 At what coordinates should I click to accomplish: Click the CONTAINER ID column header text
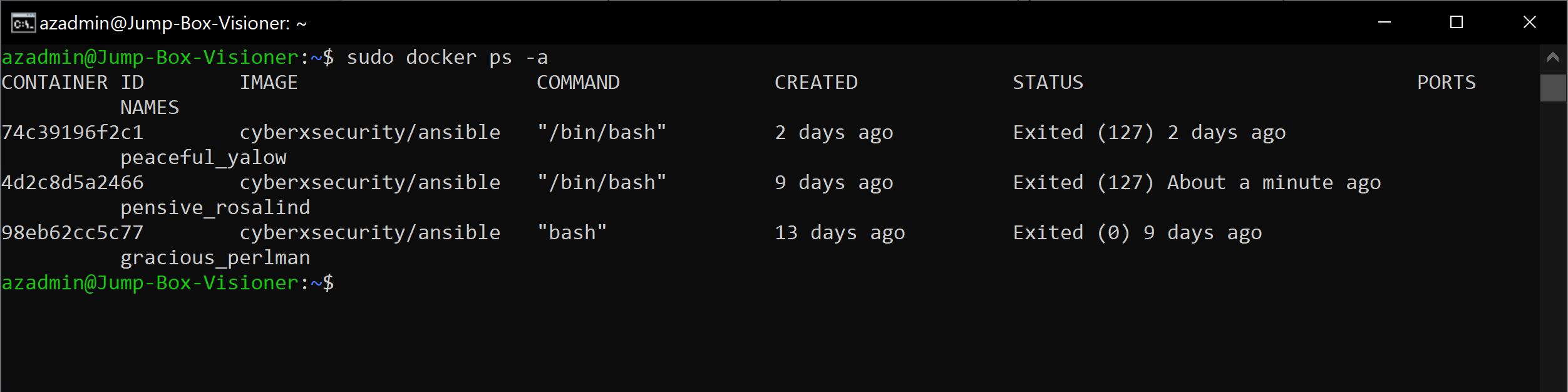[72, 82]
